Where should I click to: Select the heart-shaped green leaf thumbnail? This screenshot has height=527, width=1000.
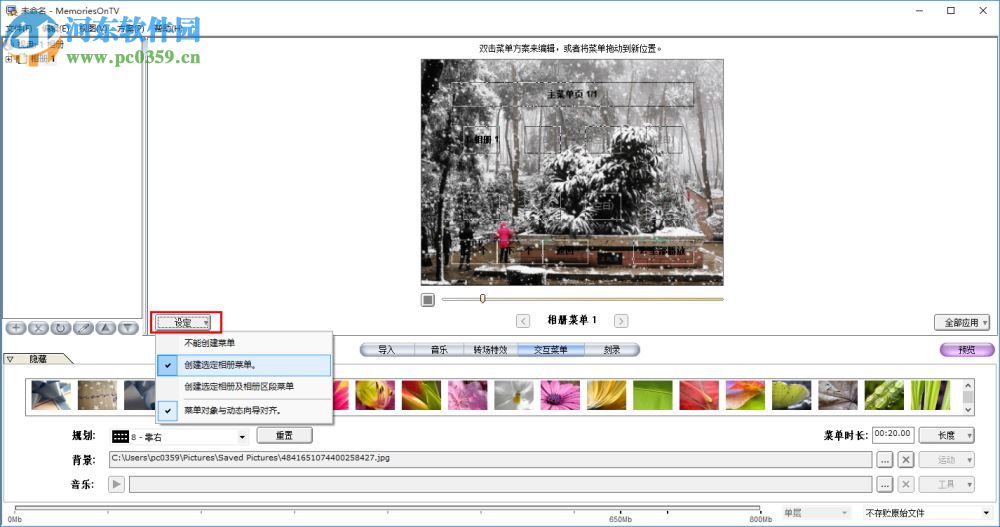791,395
